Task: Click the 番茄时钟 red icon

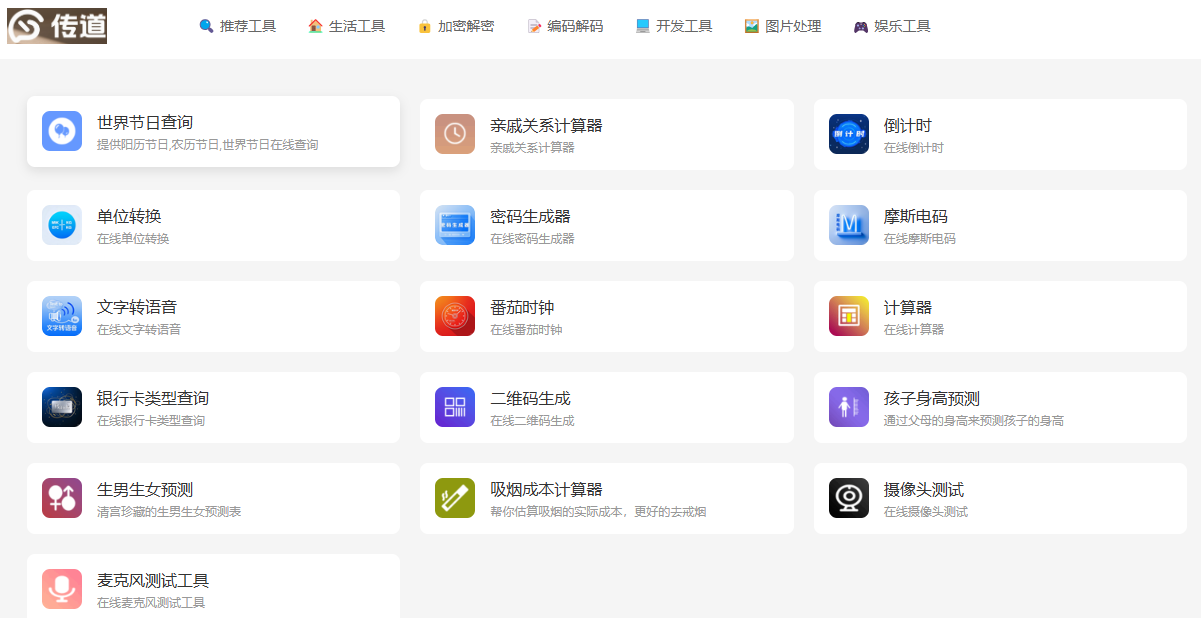Action: [455, 316]
